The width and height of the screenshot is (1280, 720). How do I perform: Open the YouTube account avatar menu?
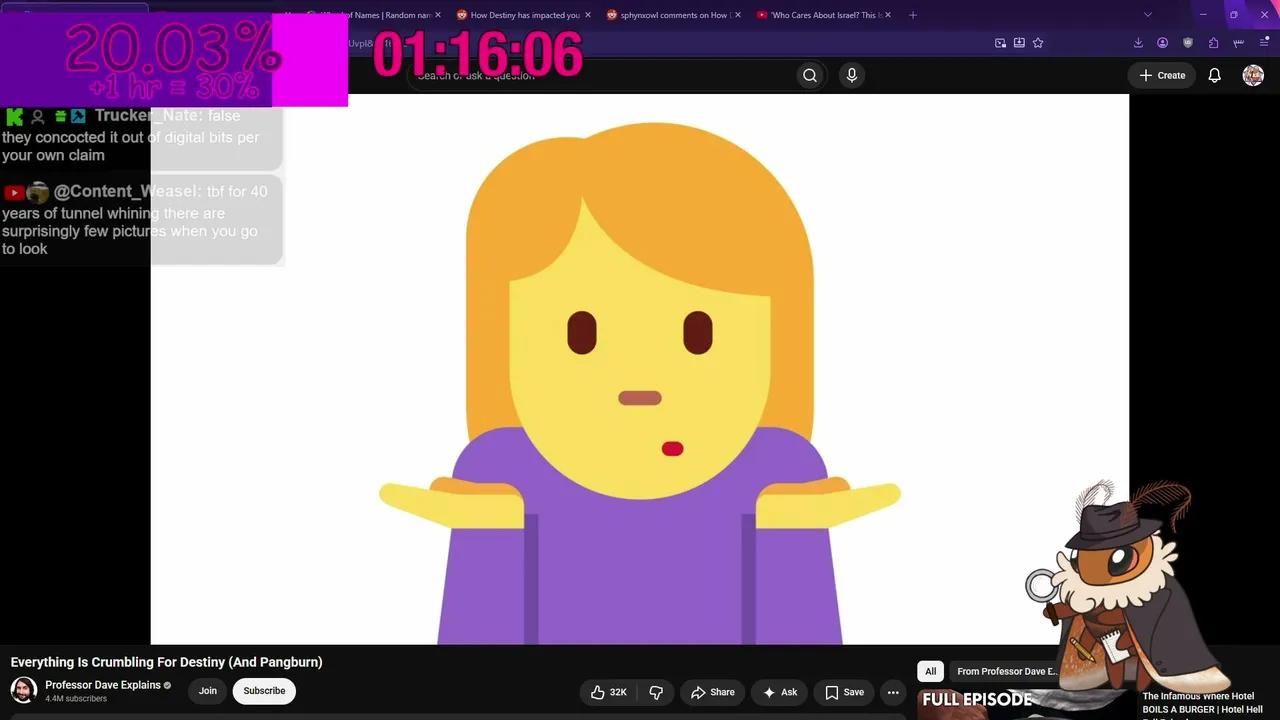tap(1253, 75)
